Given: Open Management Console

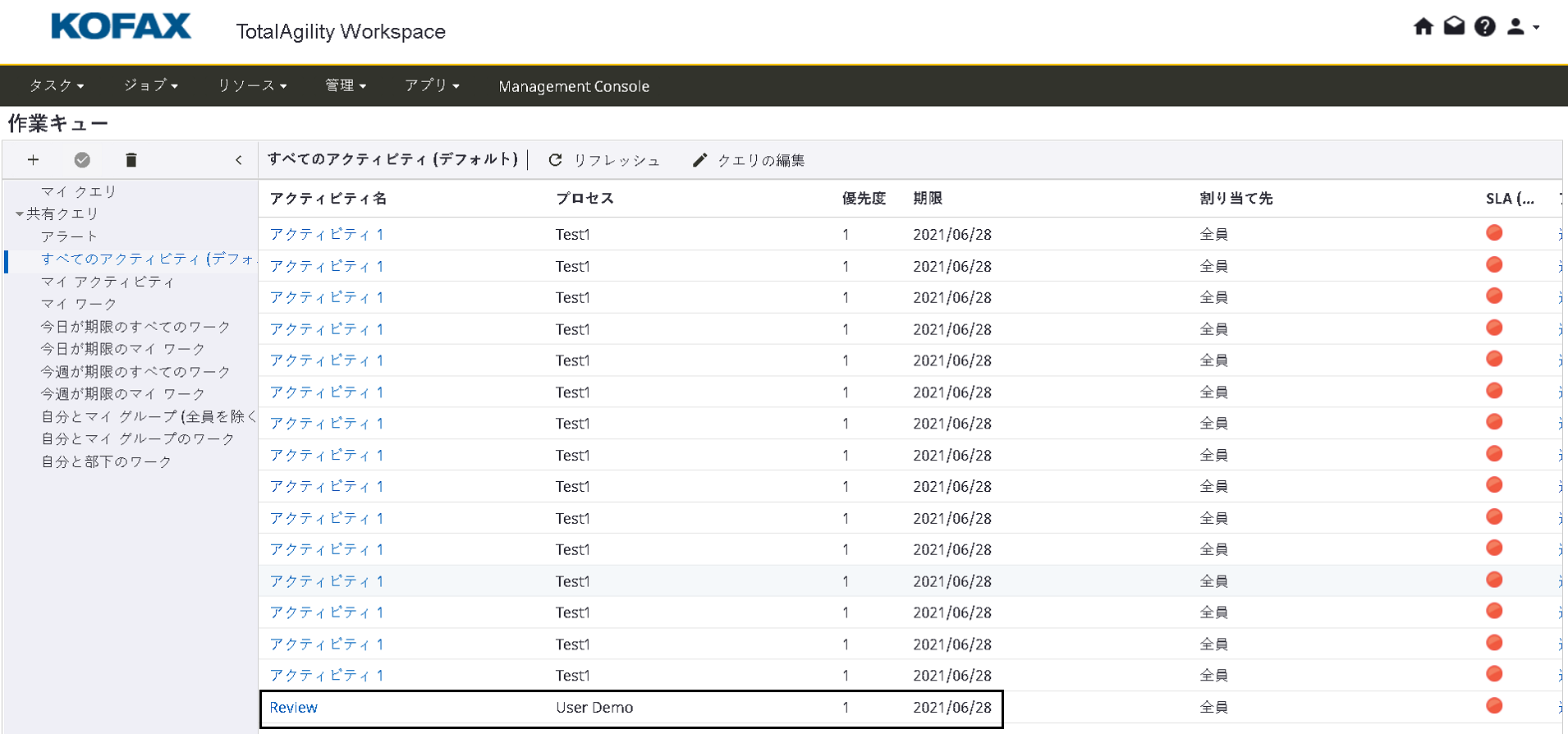Looking at the screenshot, I should pos(574,86).
